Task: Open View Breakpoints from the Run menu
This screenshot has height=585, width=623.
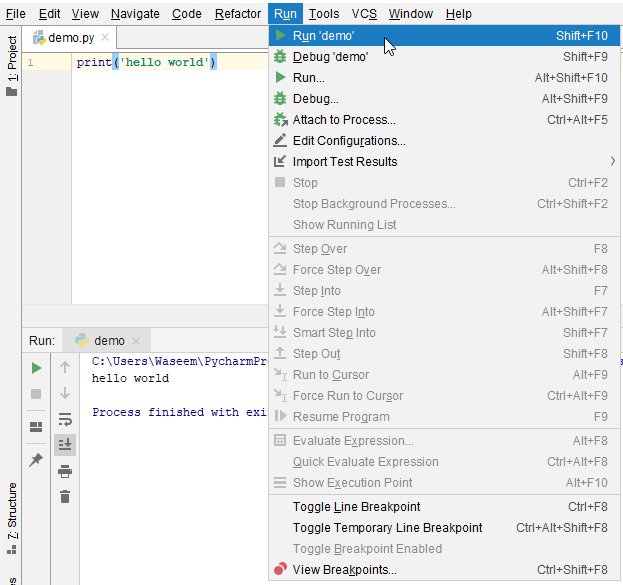Action: point(344,570)
